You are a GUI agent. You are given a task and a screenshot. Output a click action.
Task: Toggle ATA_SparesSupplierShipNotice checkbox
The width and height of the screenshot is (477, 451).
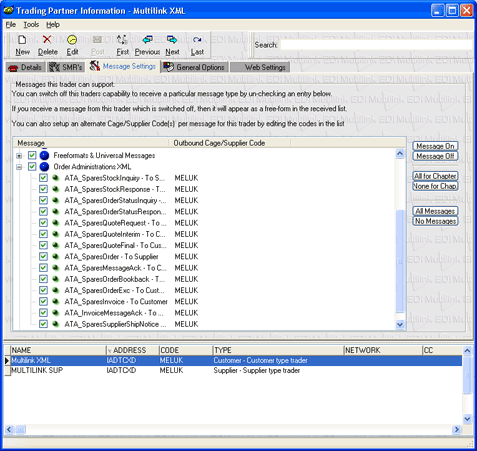coord(43,324)
